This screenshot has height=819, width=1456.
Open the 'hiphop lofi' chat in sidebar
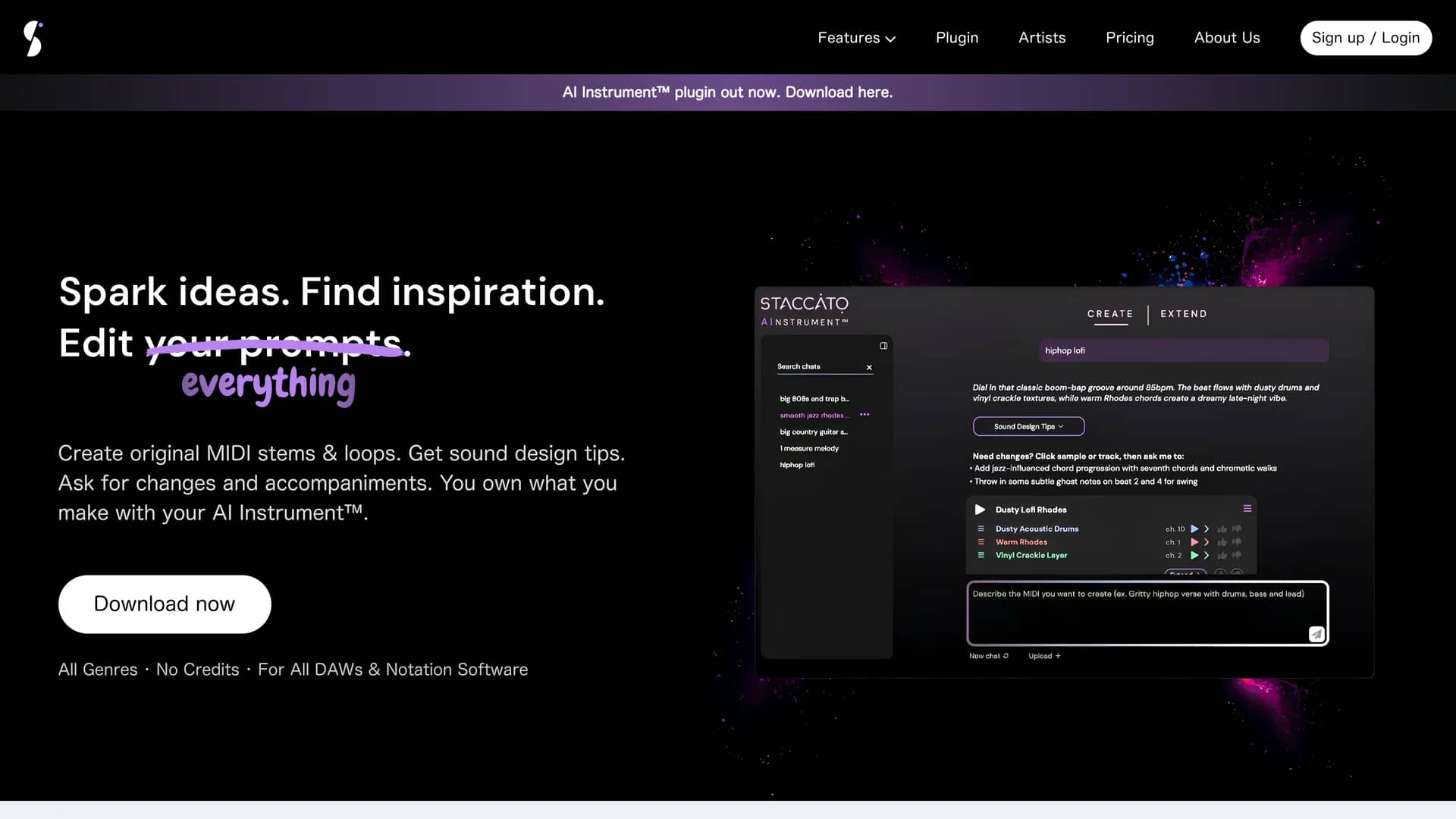(797, 466)
